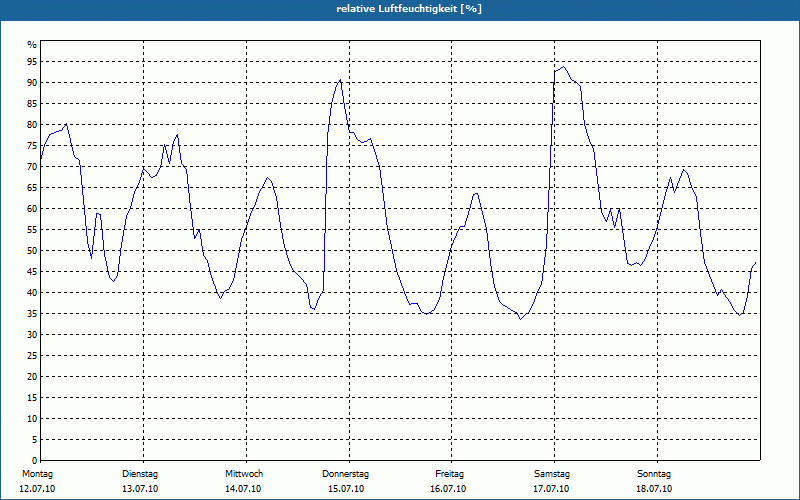Select the '16.07.10' date label
The width and height of the screenshot is (800, 500).
pyautogui.click(x=448, y=489)
